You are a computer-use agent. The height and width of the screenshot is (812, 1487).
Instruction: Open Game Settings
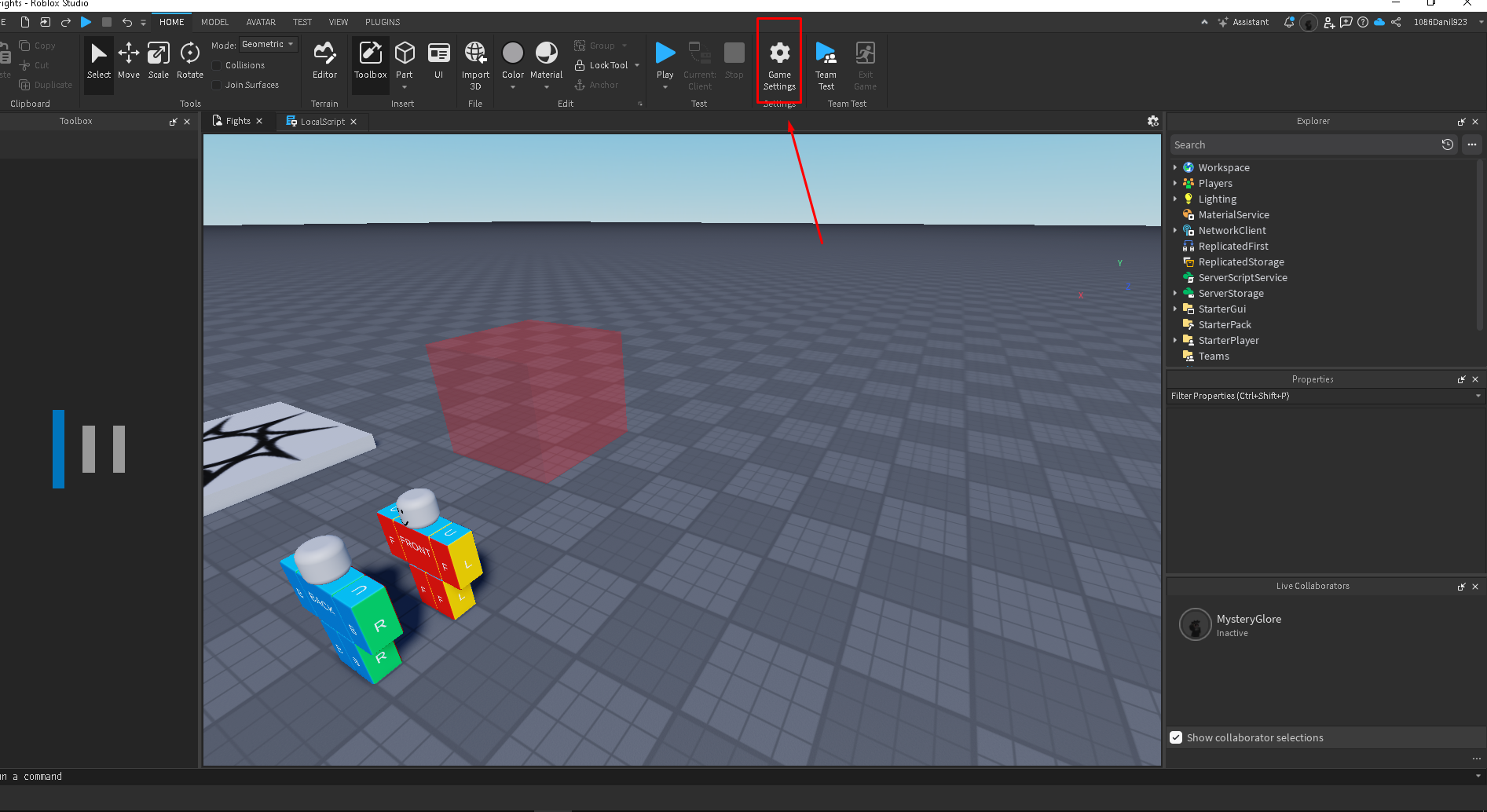coord(779,62)
